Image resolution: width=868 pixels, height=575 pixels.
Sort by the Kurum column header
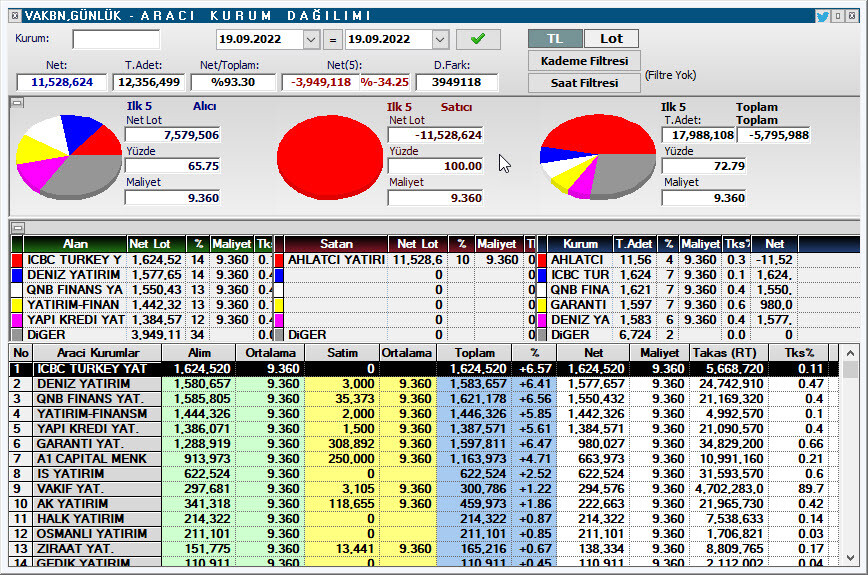[580, 244]
